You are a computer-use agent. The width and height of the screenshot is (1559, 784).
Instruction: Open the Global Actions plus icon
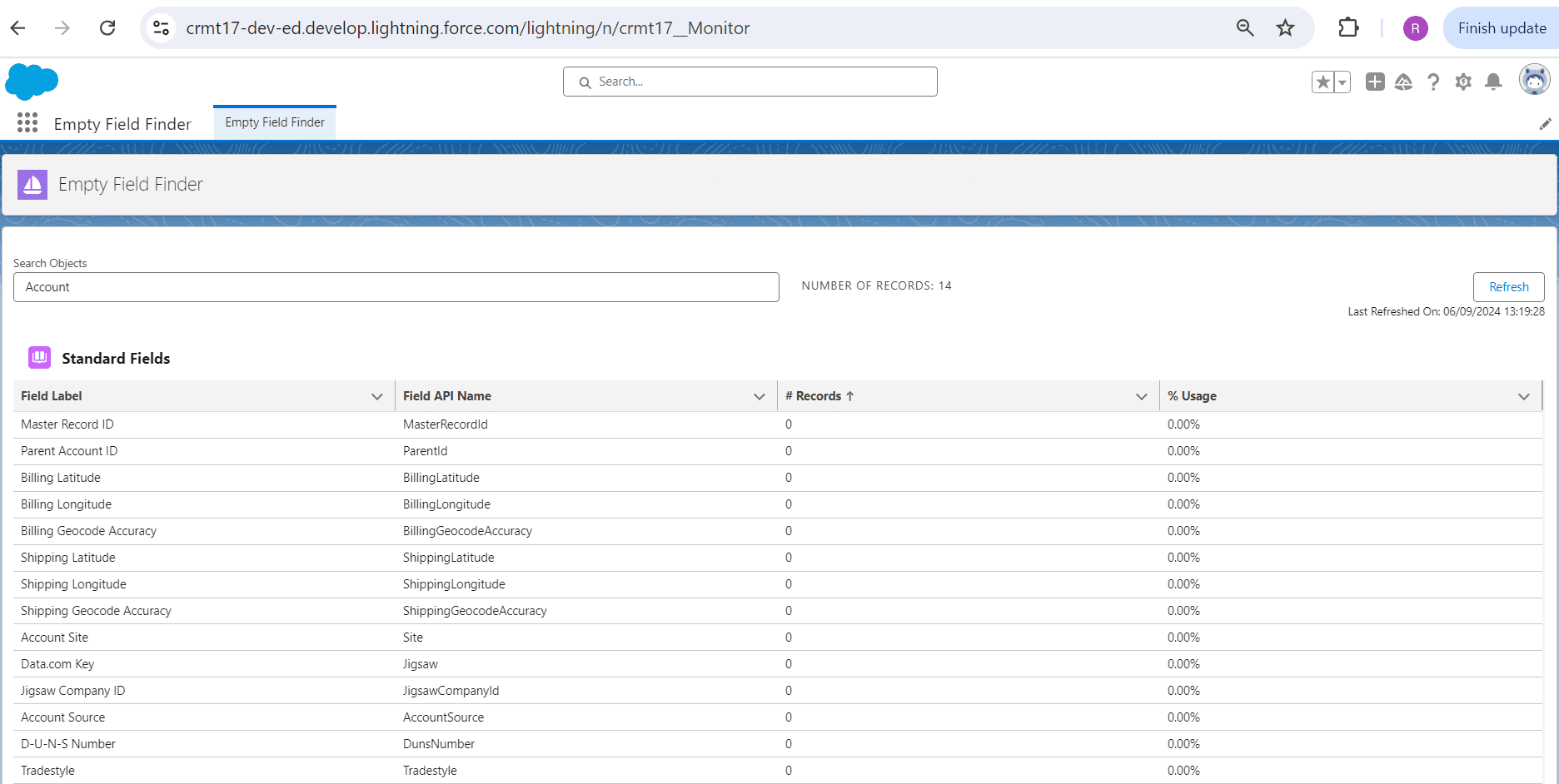click(1375, 82)
